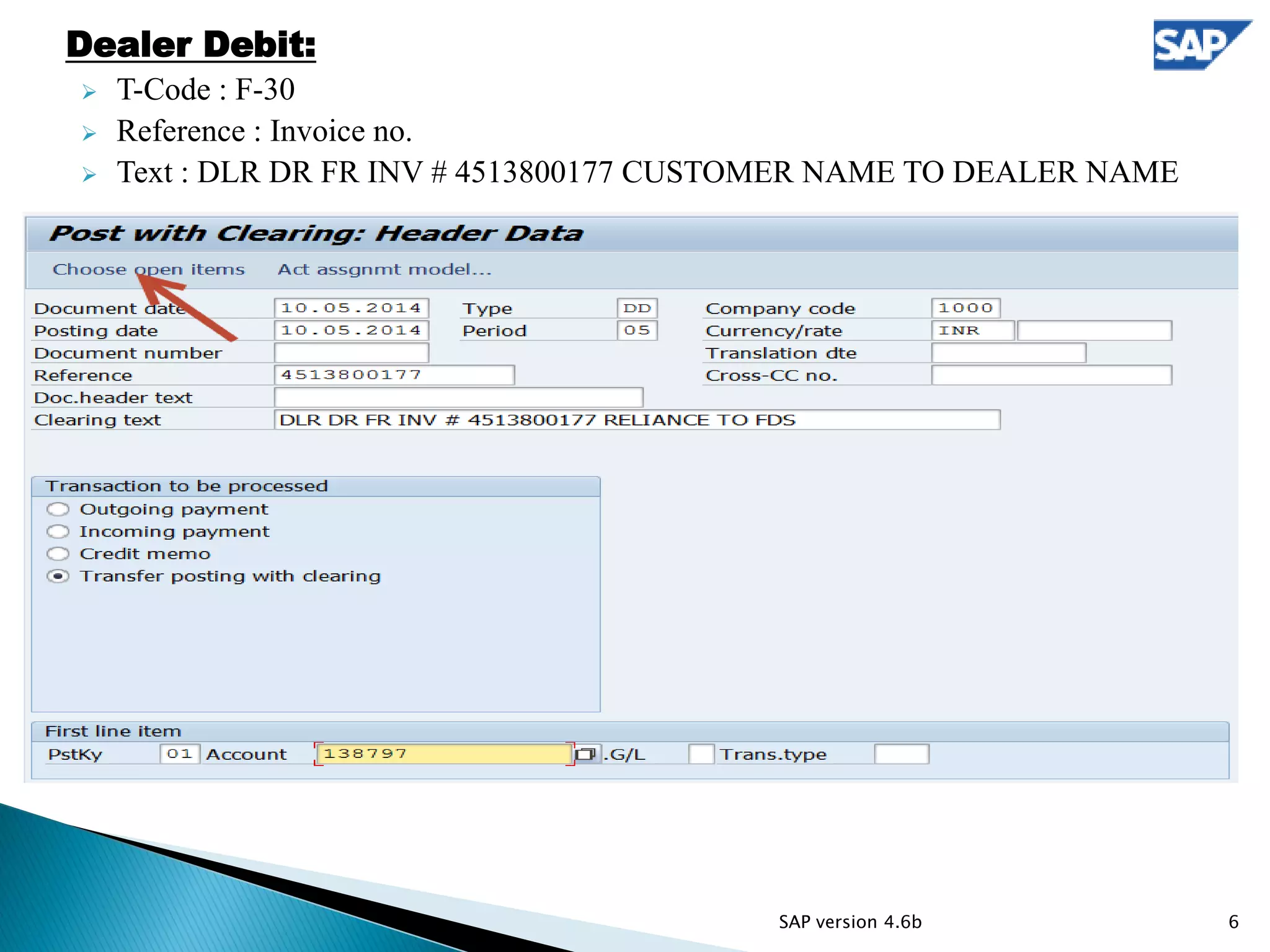Click the Posting date field
The width and height of the screenshot is (1270, 952).
pos(352,330)
